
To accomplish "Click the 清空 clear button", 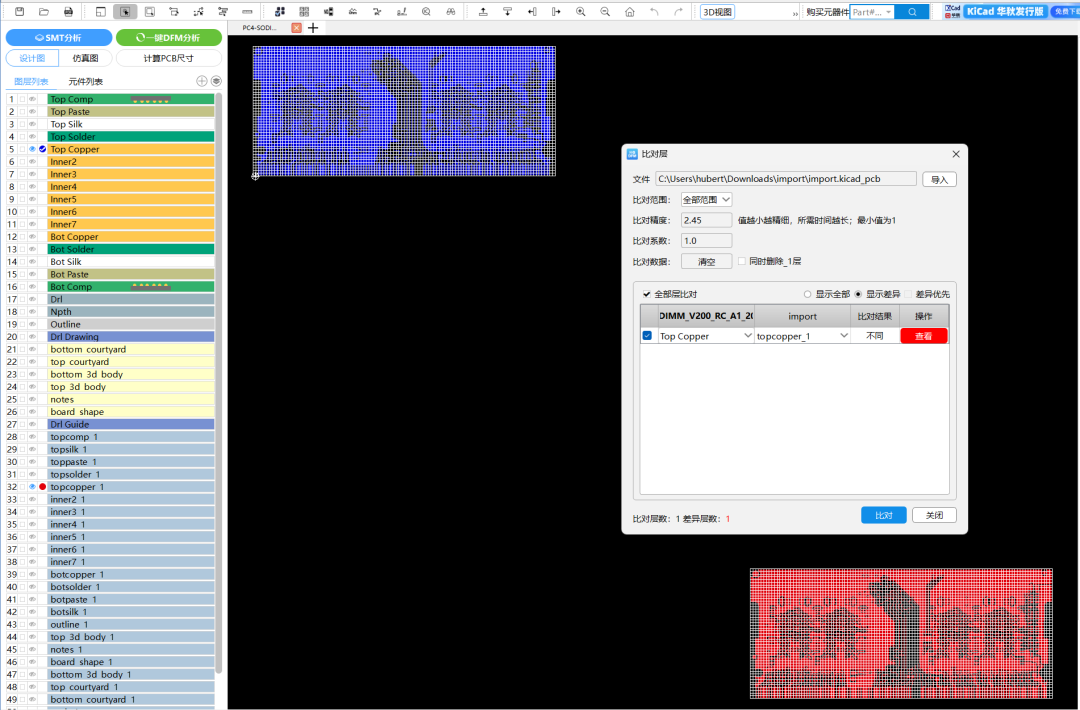I will [706, 262].
